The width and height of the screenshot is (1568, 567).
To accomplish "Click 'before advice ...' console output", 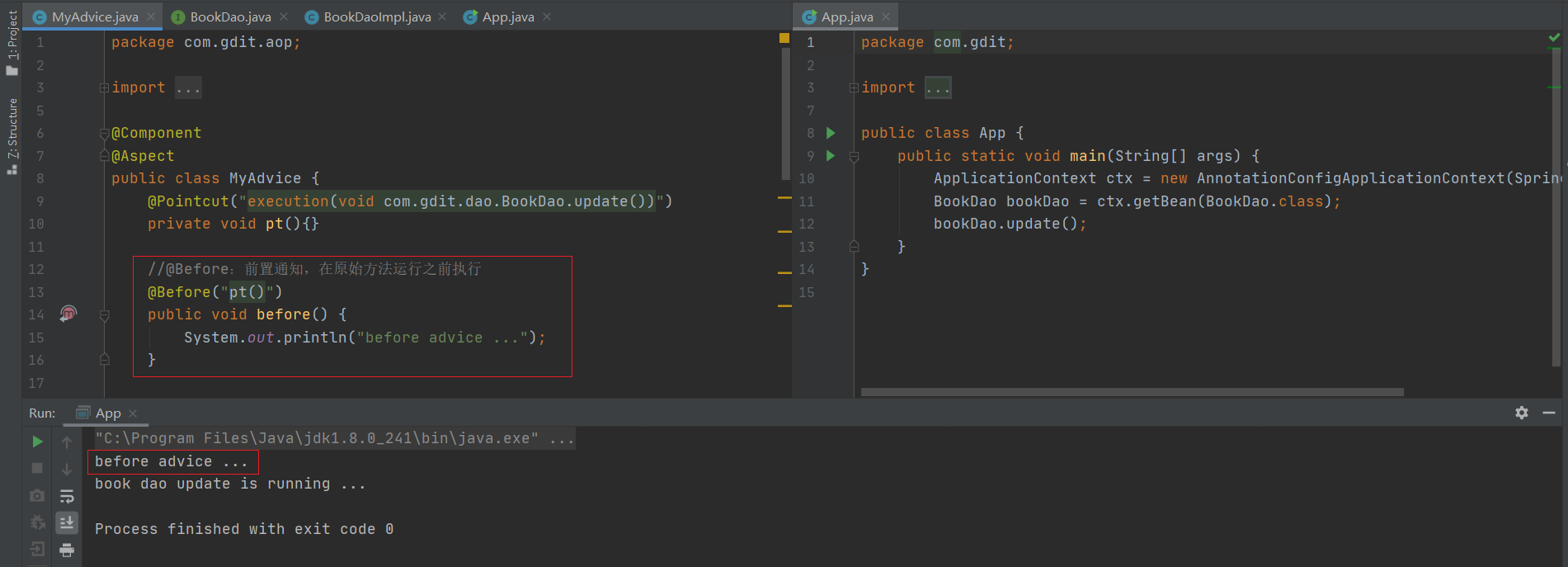I will (172, 461).
